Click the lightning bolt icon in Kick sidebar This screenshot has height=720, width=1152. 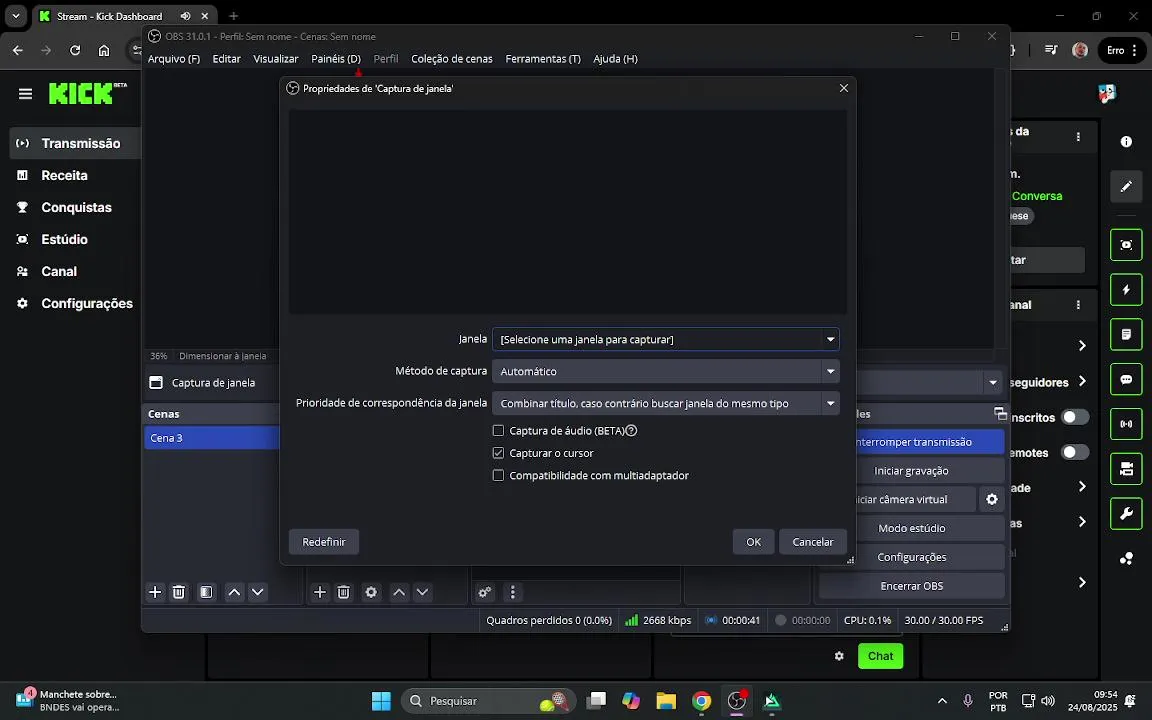click(1126, 289)
